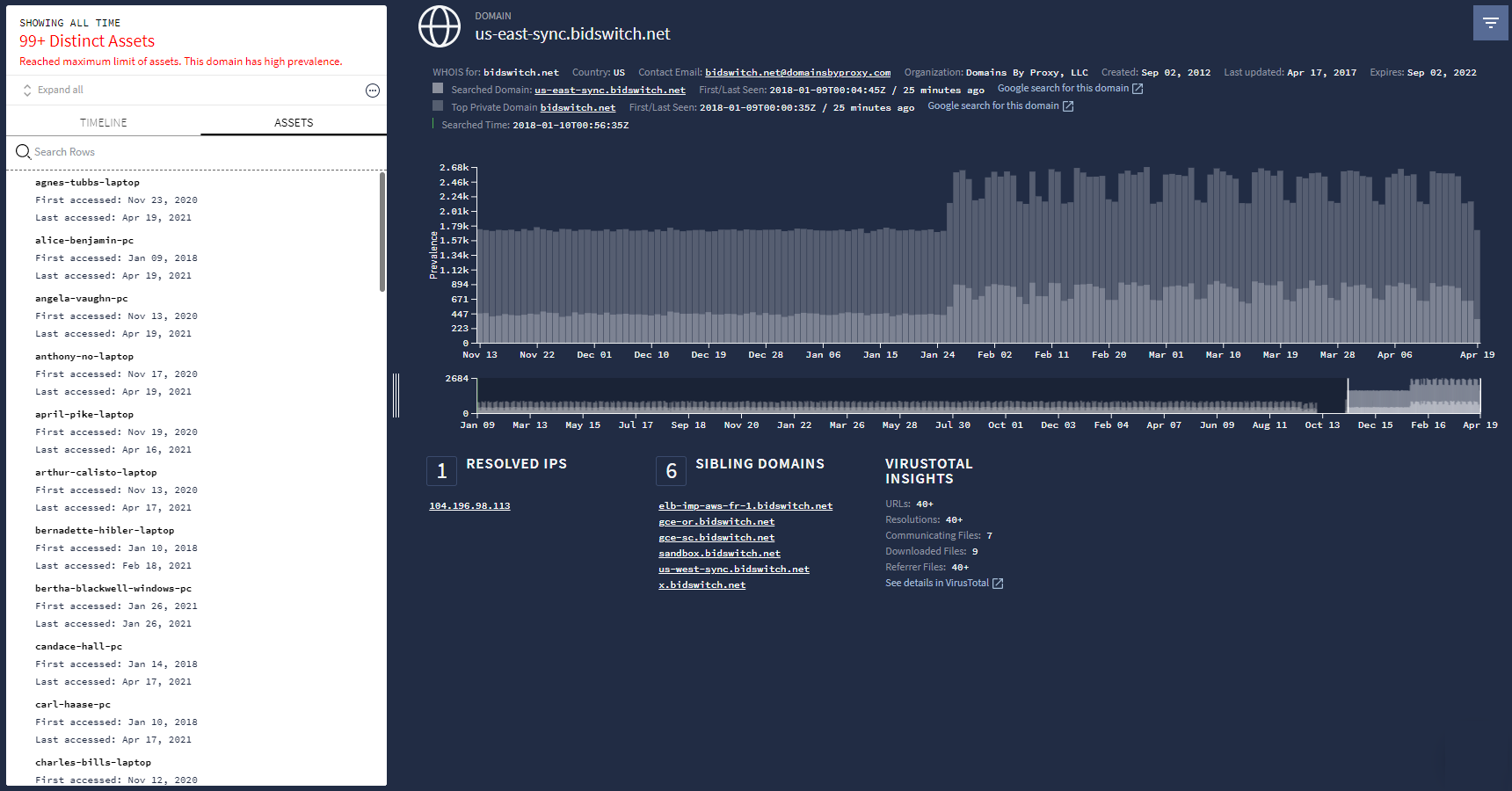Expand the alice-benjamin-pc asset entry

click(x=84, y=240)
